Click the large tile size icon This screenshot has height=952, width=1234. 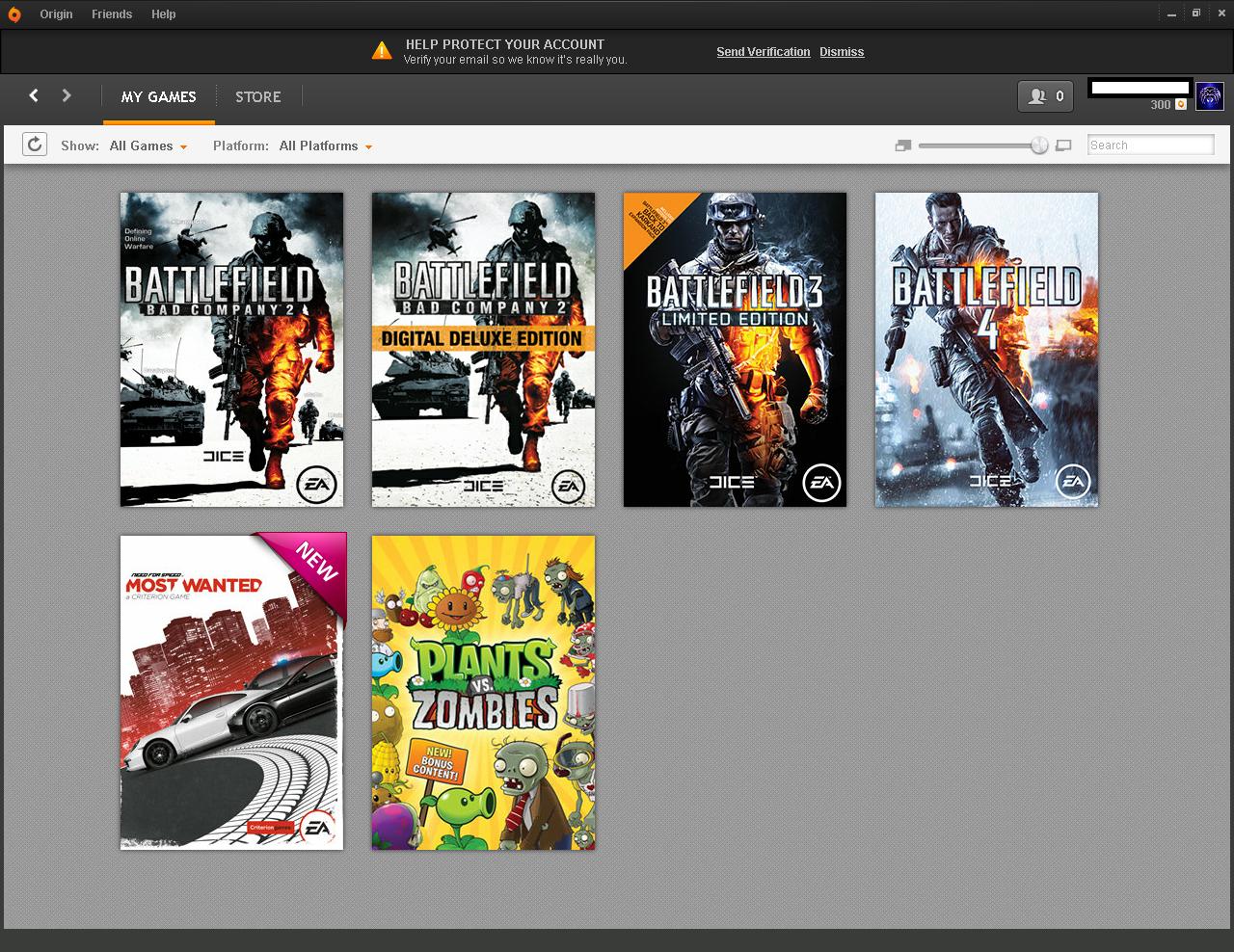click(x=1063, y=145)
